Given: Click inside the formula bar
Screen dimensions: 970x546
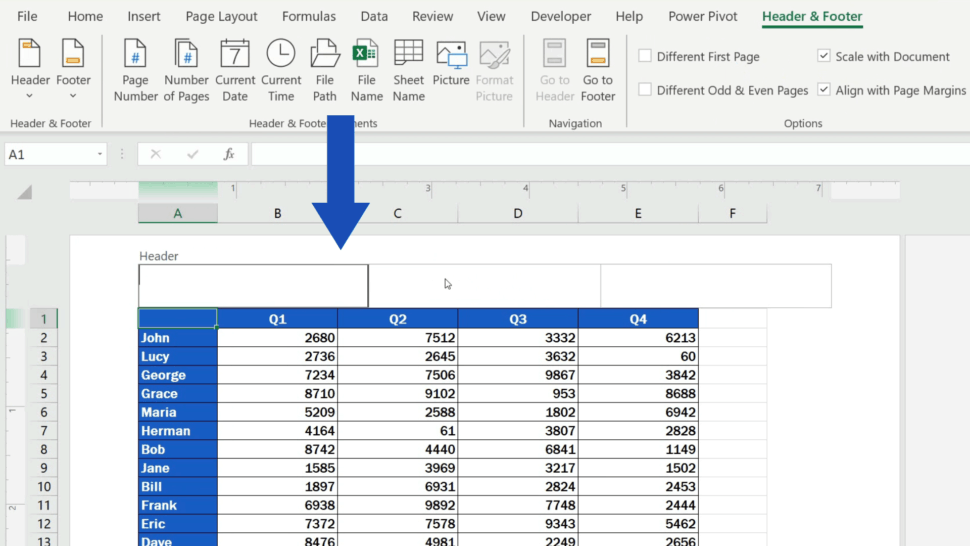Looking at the screenshot, I should click(610, 154).
